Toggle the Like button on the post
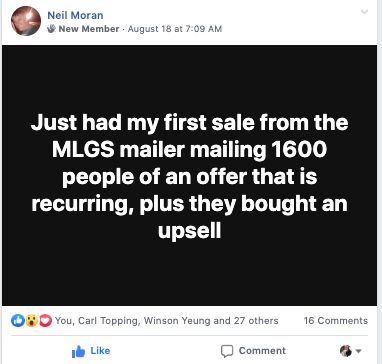Viewport: 382px width, 364px height. (91, 351)
